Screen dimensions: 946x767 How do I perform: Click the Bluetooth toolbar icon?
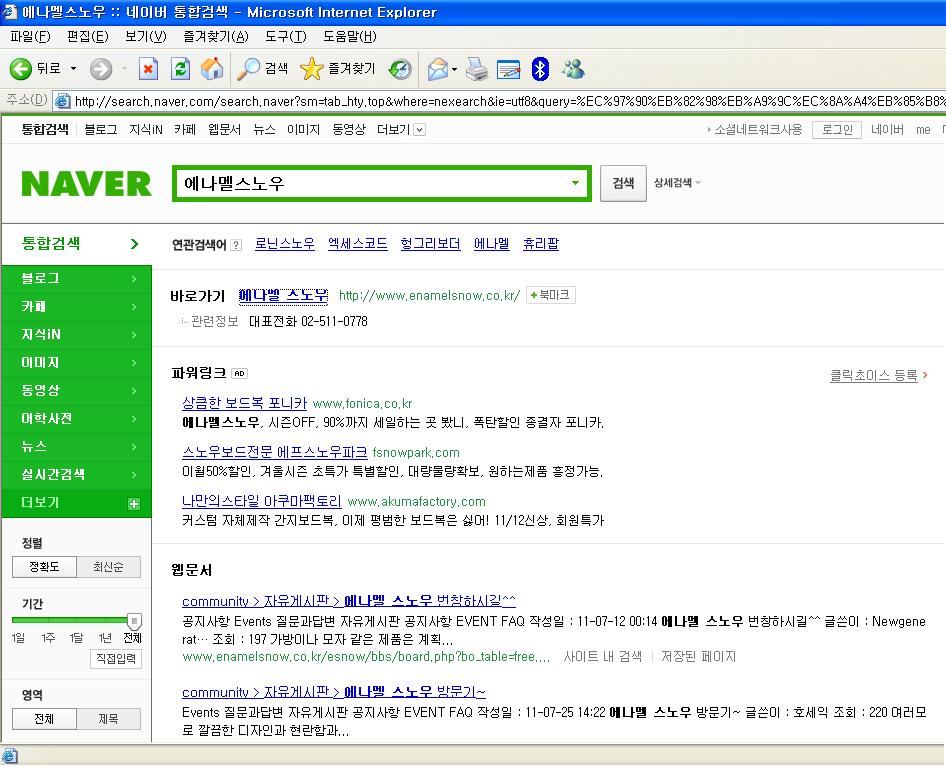pyautogui.click(x=540, y=69)
